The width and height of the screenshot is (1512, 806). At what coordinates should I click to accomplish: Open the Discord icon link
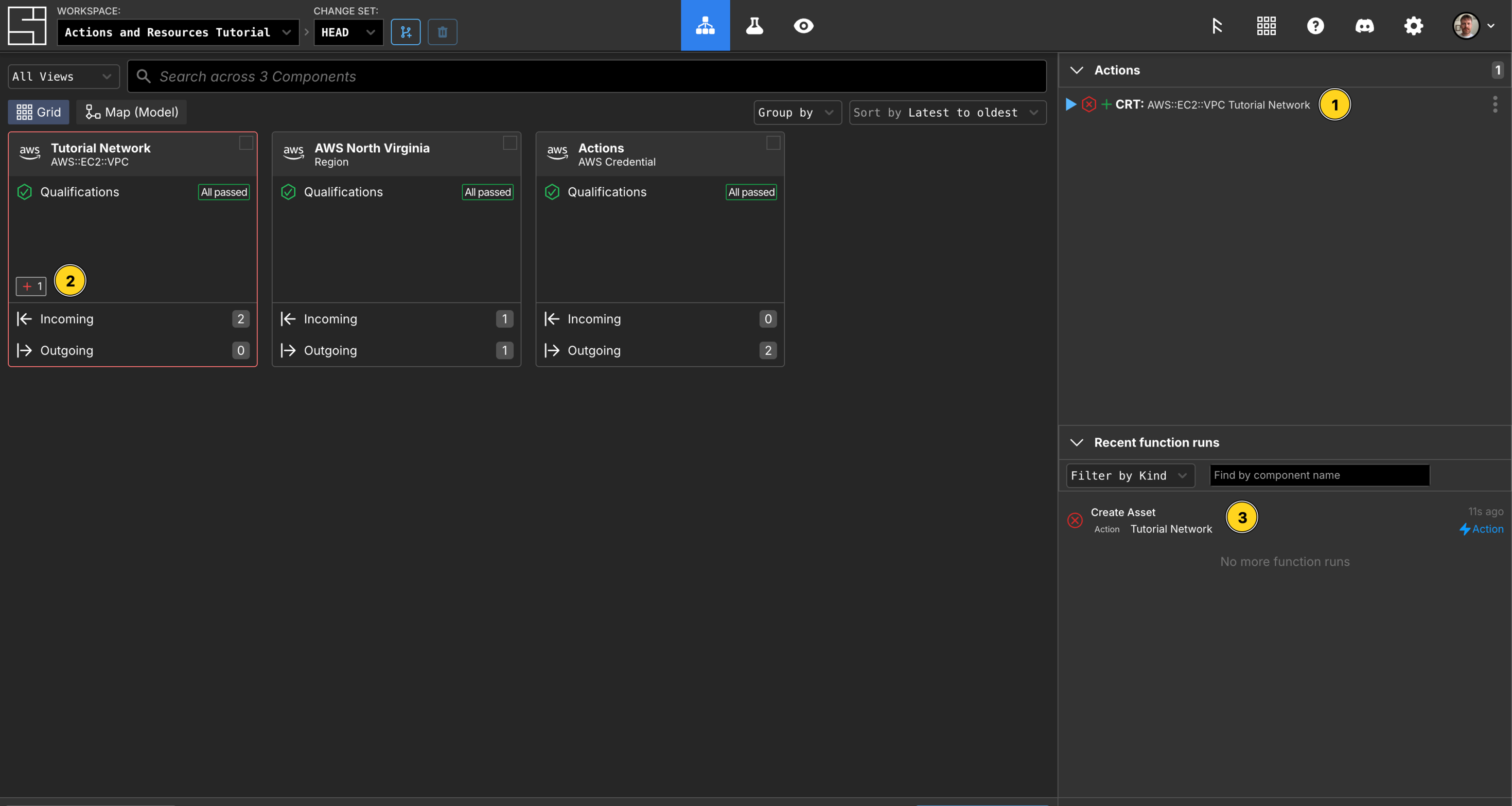click(1365, 25)
